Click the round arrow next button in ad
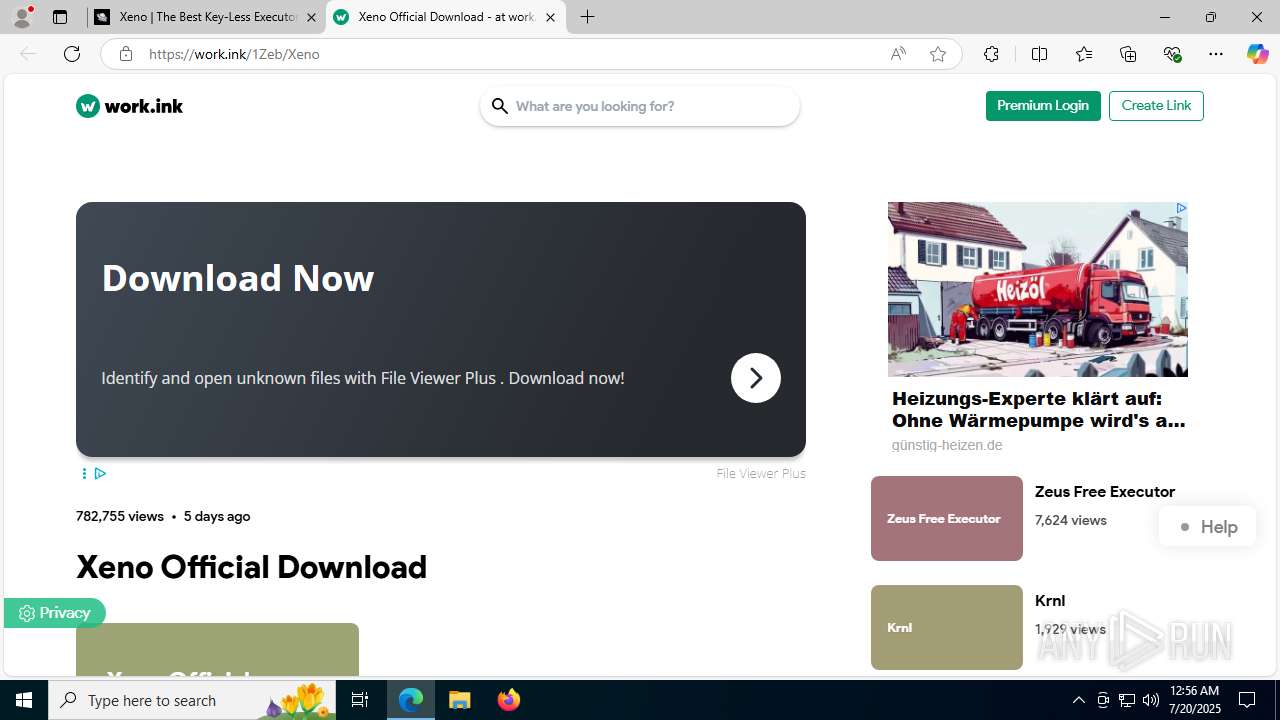Screen dimensions: 1280x720 756,378
